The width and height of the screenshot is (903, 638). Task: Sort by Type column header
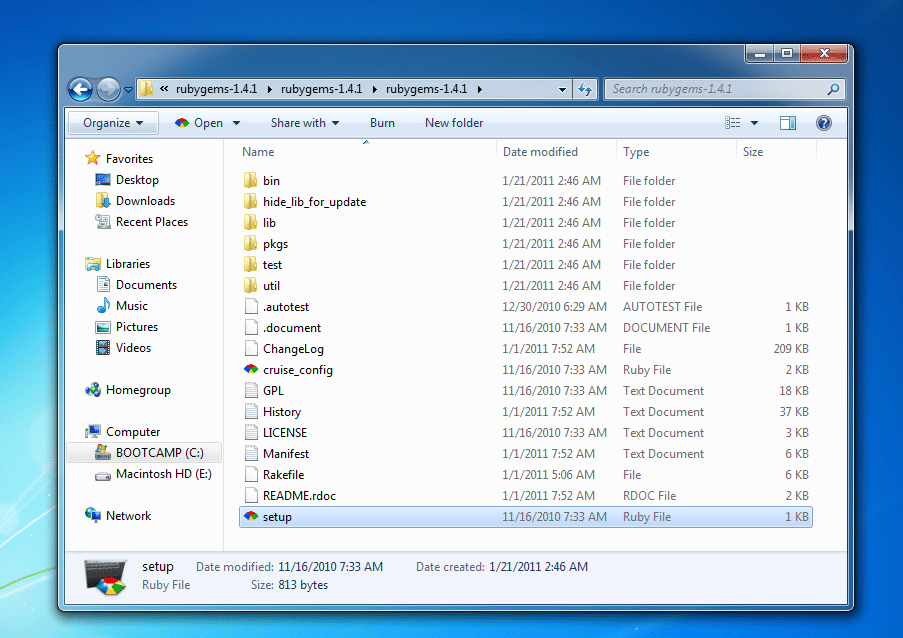click(x=636, y=152)
